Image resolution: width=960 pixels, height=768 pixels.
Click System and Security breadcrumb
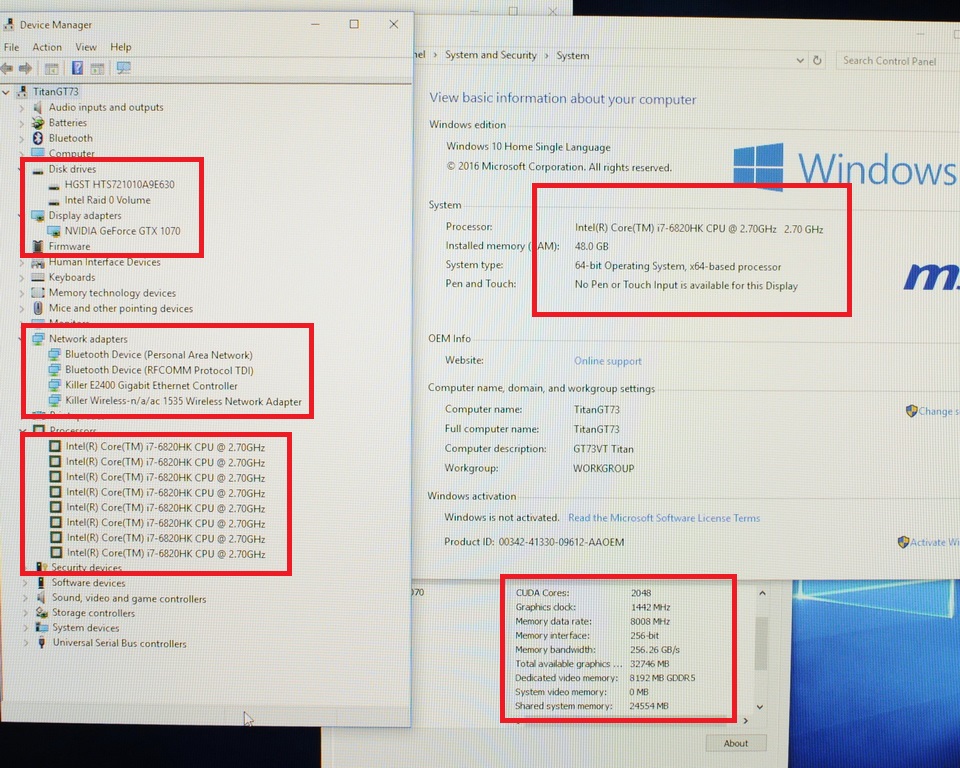coord(490,55)
